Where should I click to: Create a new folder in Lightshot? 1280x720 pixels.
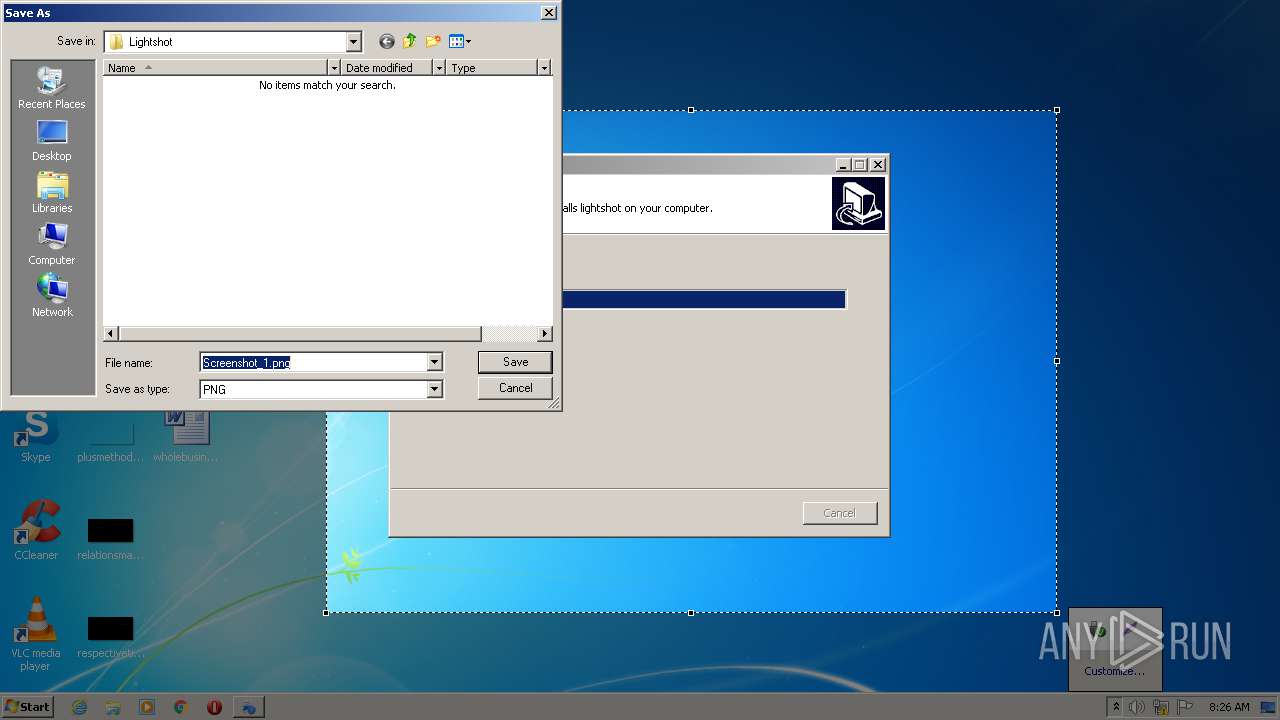433,42
